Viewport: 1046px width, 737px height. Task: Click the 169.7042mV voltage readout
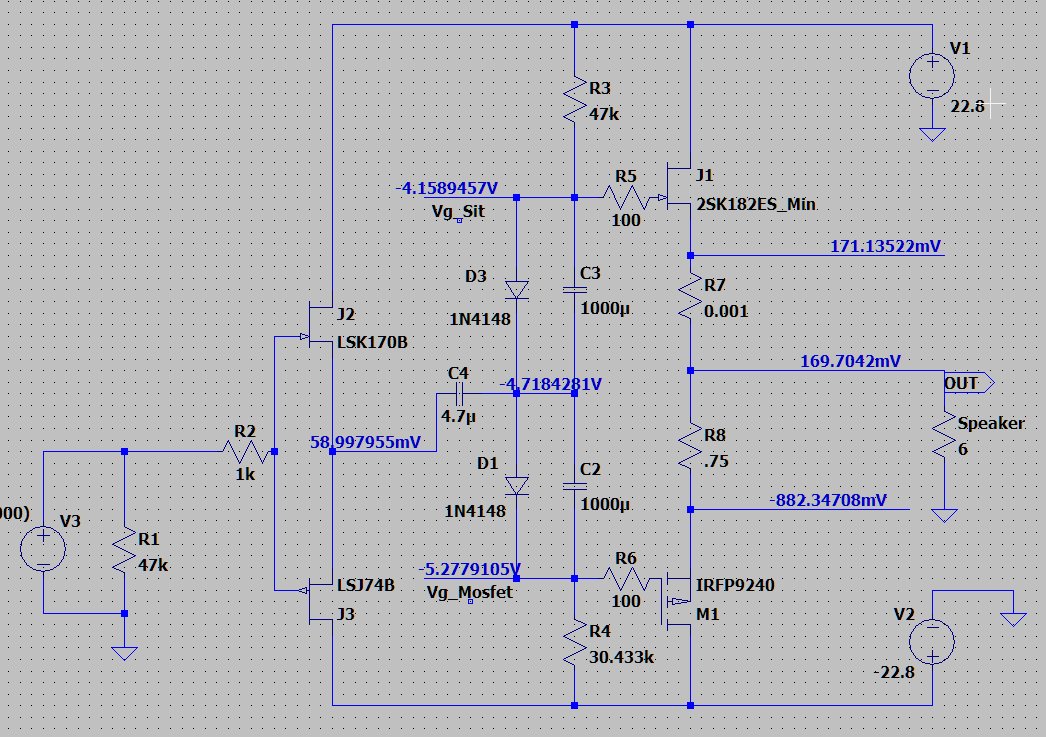pyautogui.click(x=851, y=361)
